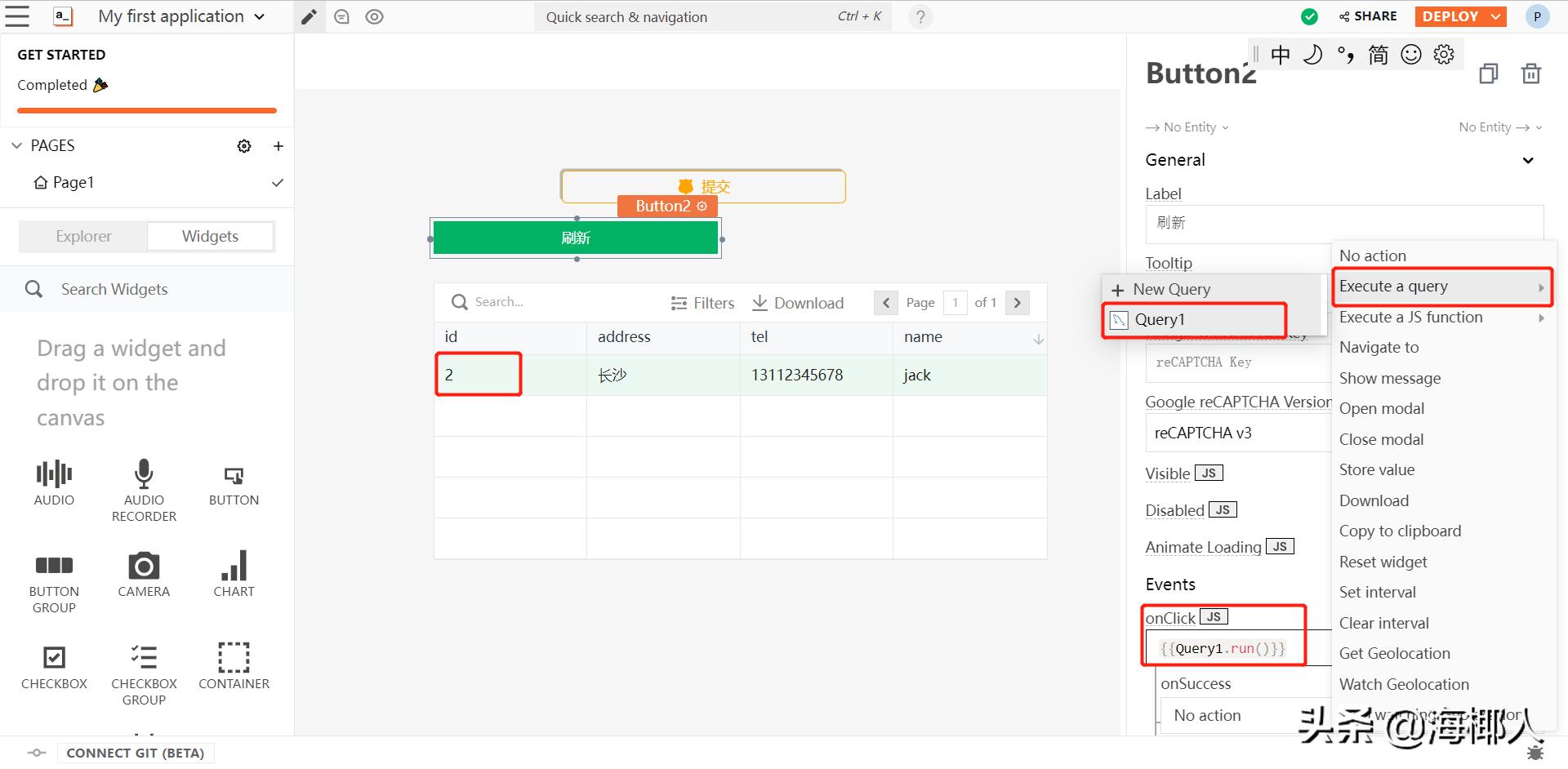Open the DEPLOY dropdown arrow

point(1495,16)
